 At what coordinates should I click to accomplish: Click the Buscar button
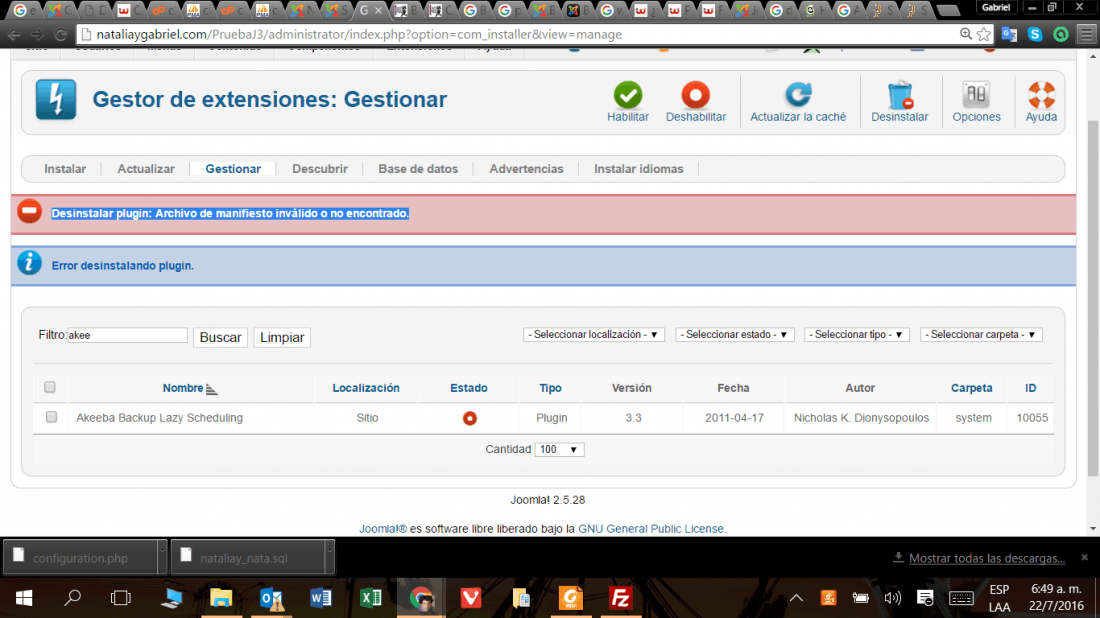click(x=220, y=337)
